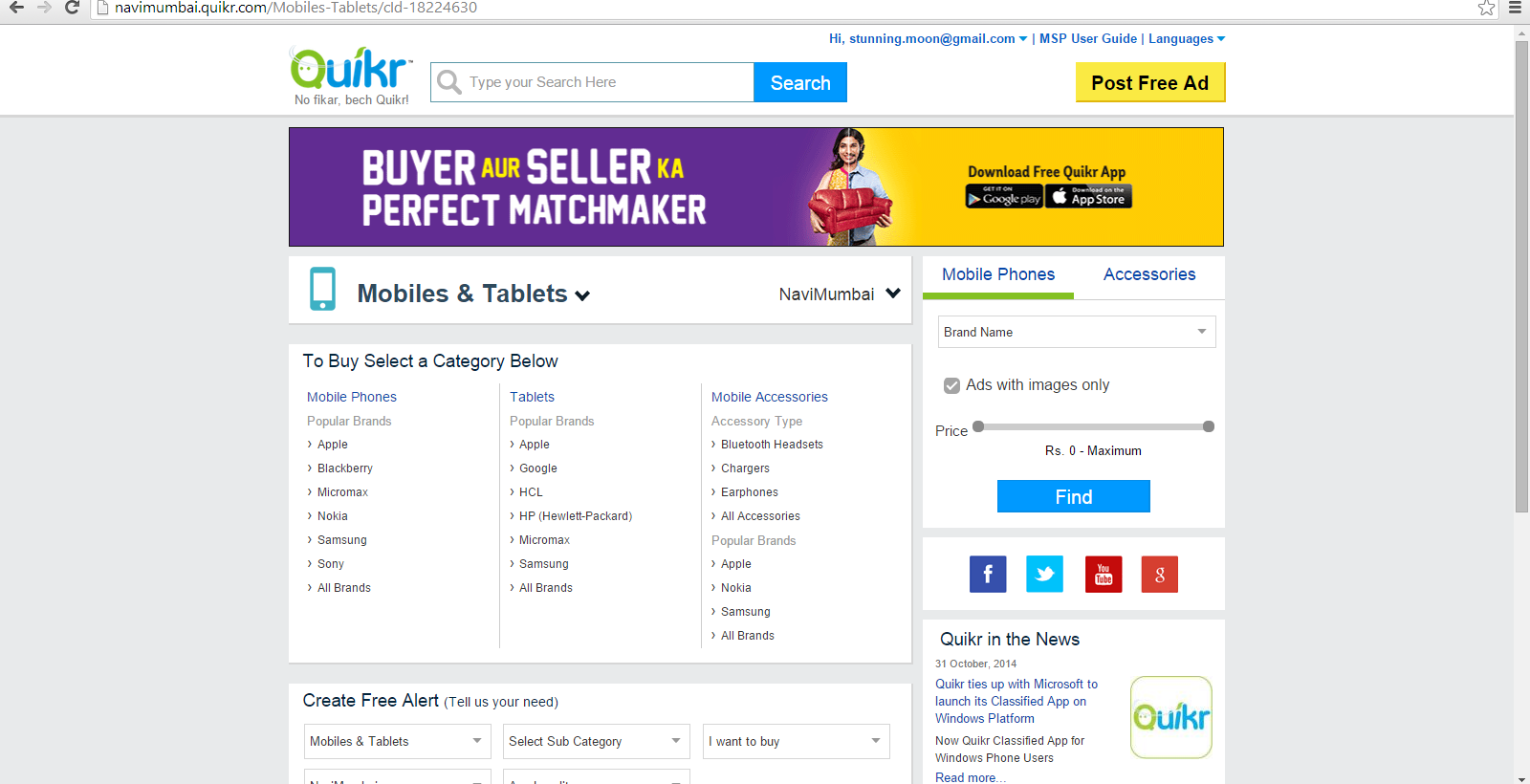Screen dimensions: 1530x784
Task: Click the right price slider handle
Action: (1209, 426)
